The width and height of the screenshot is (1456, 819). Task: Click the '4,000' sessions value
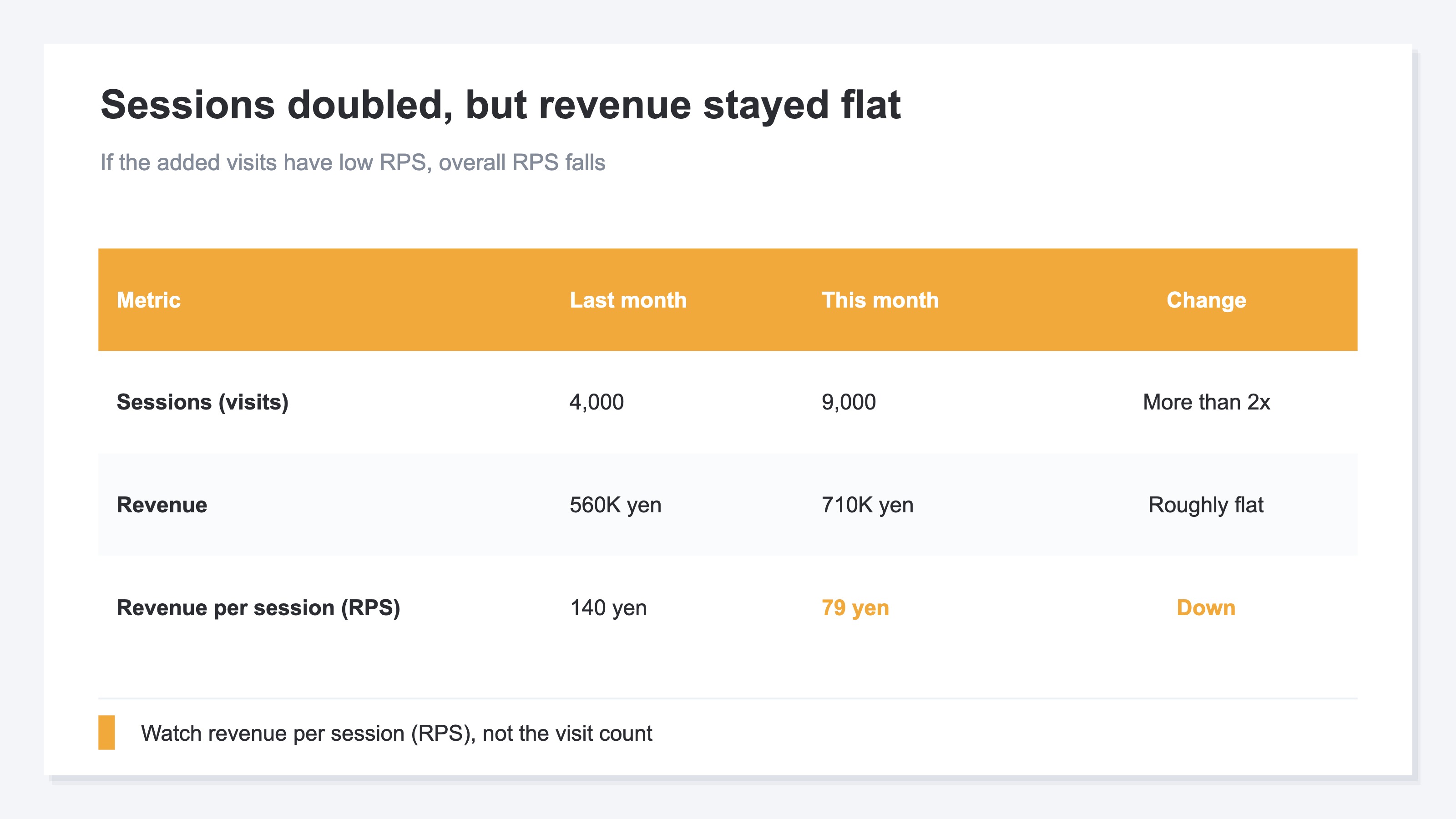pyautogui.click(x=597, y=402)
